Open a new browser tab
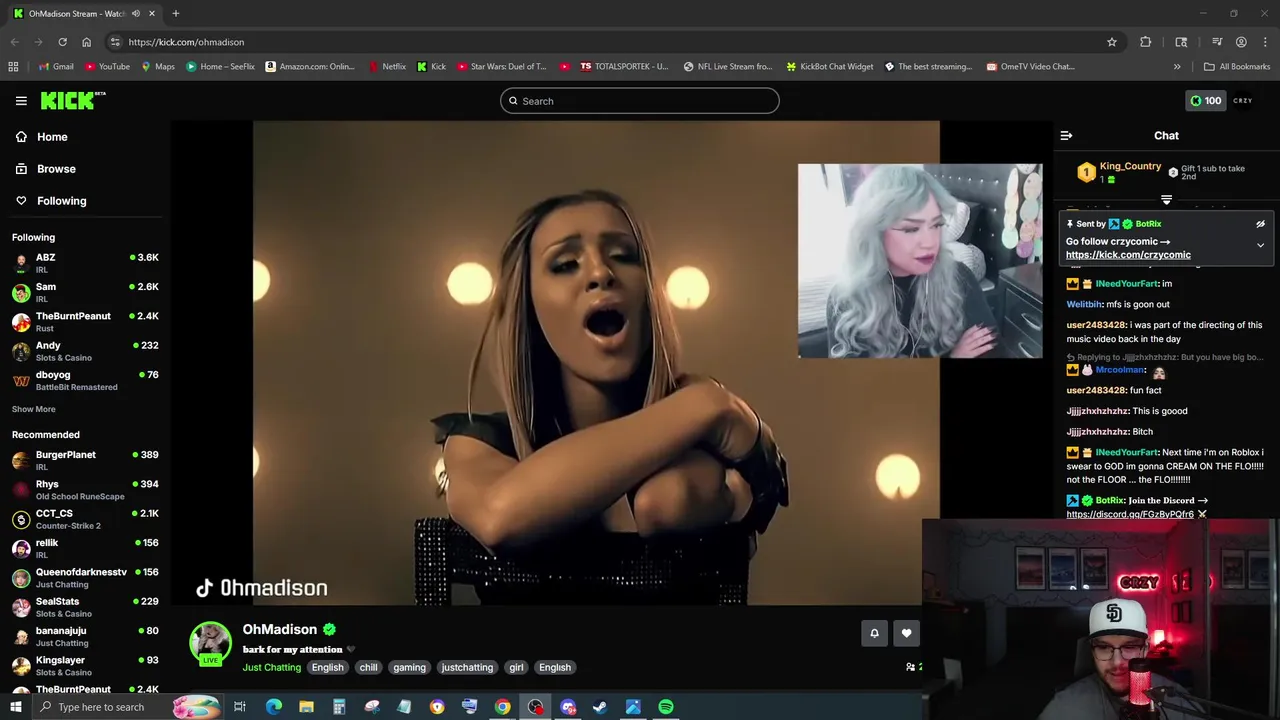This screenshot has width=1280, height=720. click(x=175, y=13)
